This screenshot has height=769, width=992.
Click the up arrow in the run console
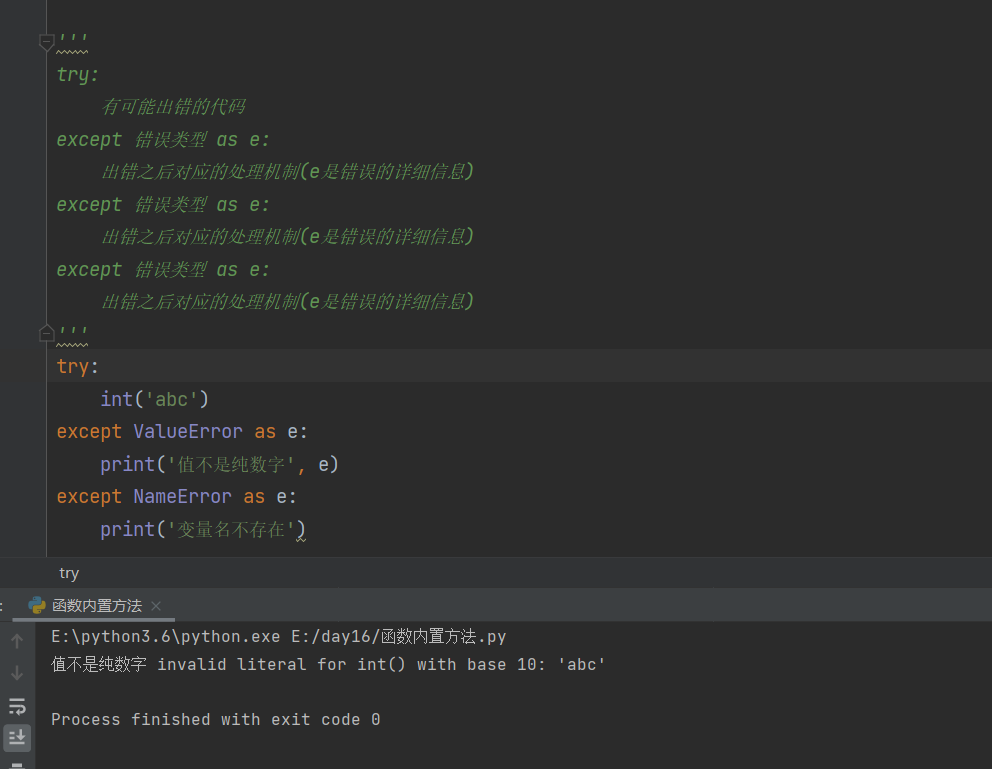17,641
